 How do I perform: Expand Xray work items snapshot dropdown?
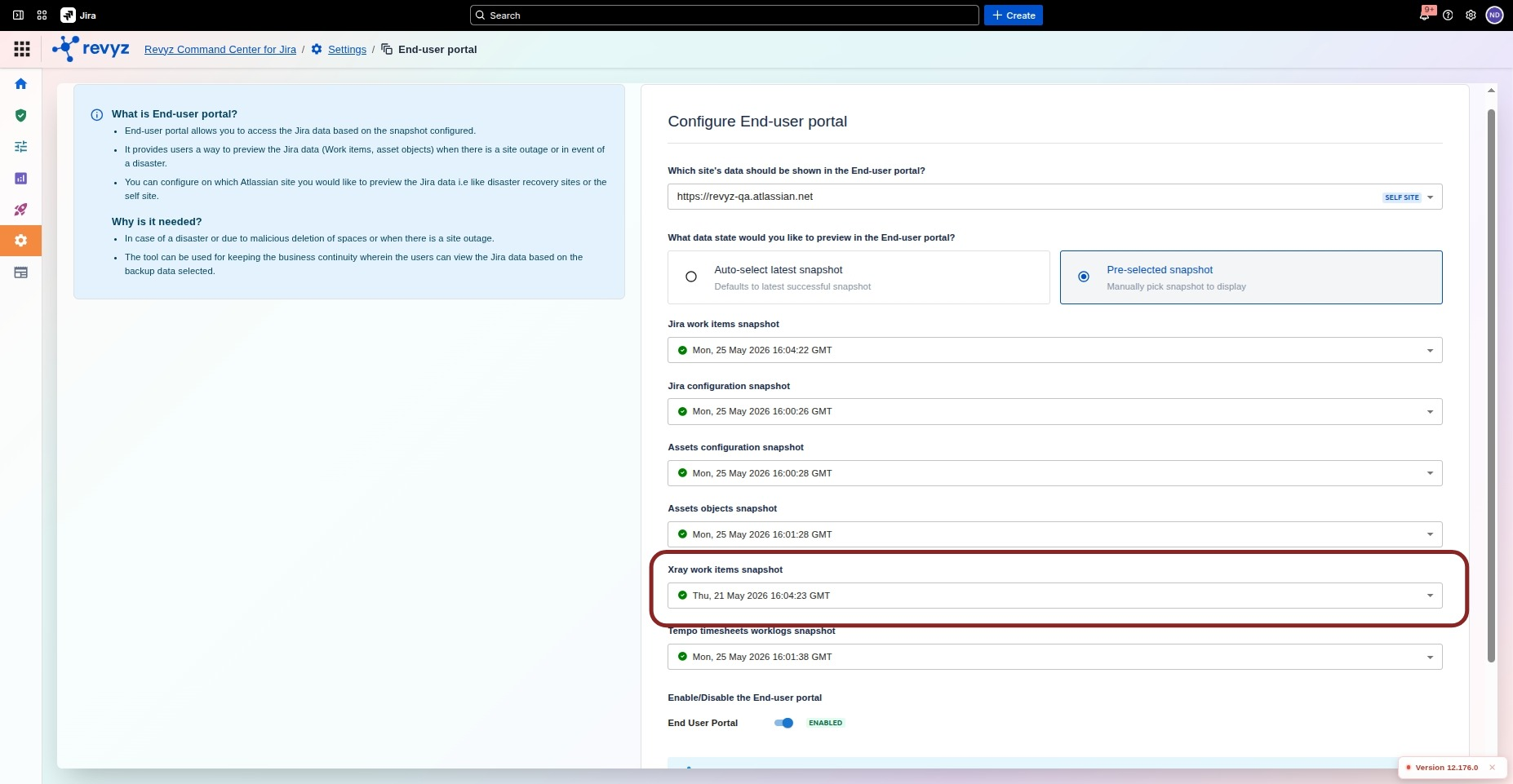1054,596
